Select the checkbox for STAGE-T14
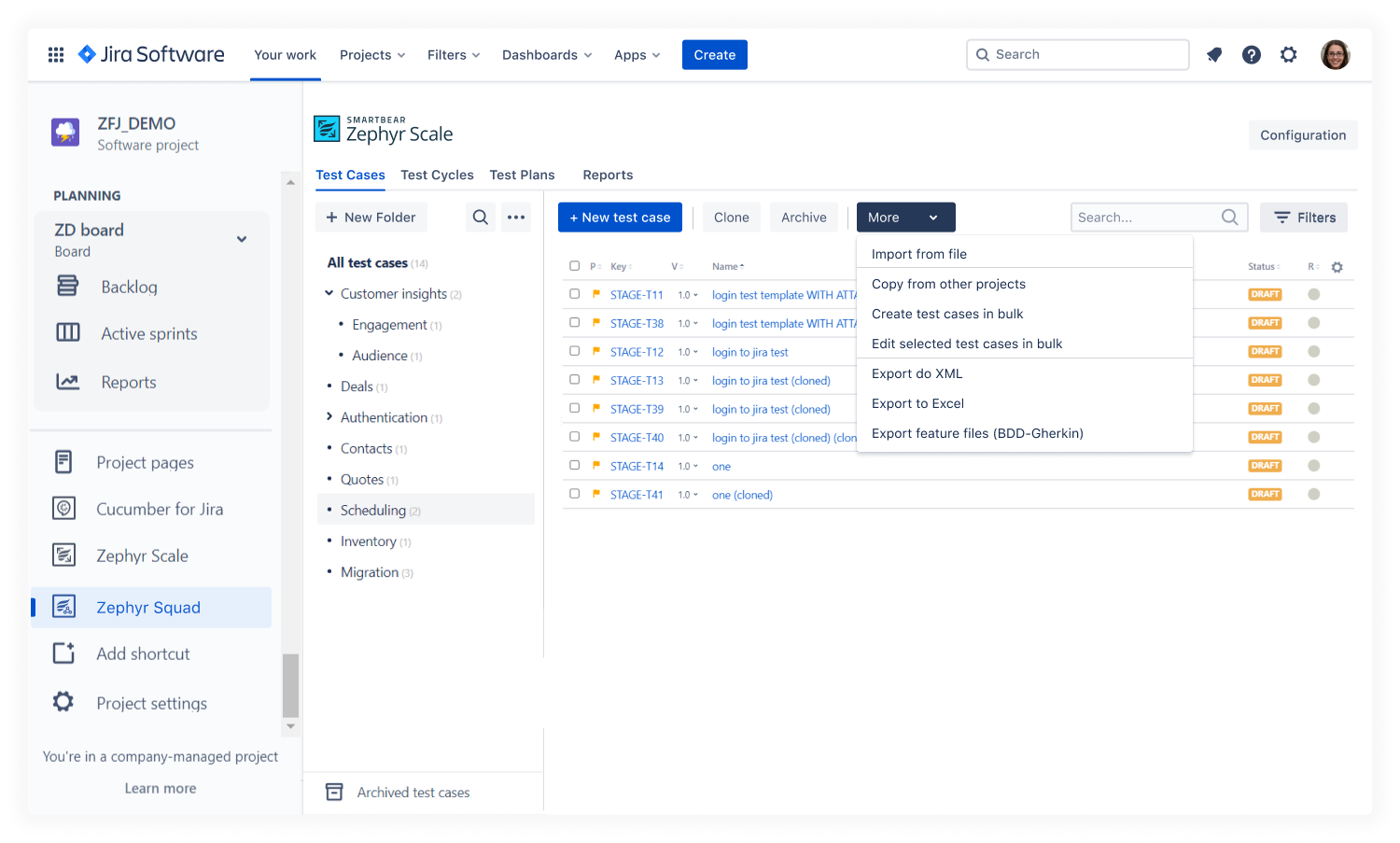The width and height of the screenshot is (1400, 843). (575, 465)
